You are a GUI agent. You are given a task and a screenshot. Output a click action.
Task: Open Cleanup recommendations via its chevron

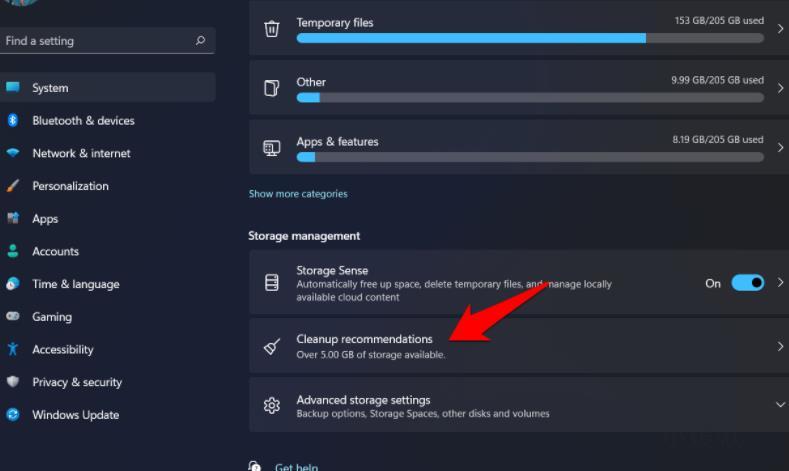pos(780,346)
